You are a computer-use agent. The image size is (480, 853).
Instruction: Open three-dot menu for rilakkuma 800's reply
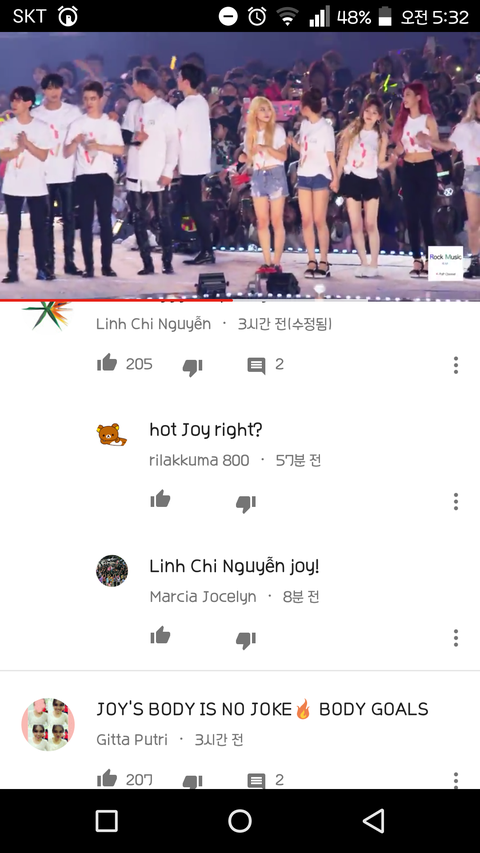456,501
